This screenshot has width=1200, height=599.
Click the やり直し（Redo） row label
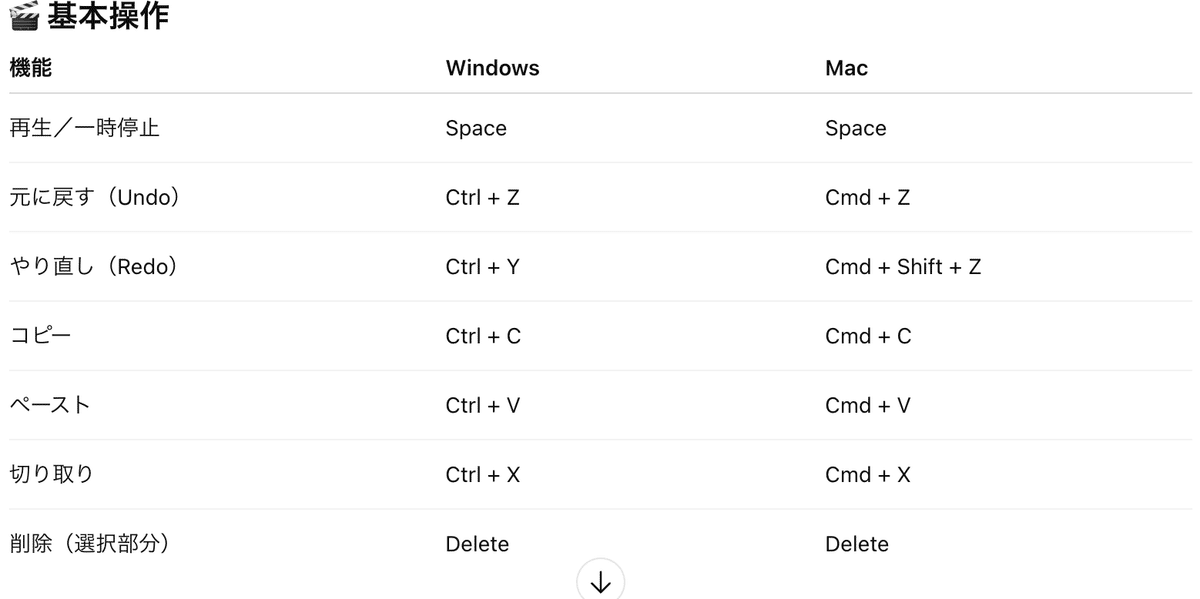[94, 267]
